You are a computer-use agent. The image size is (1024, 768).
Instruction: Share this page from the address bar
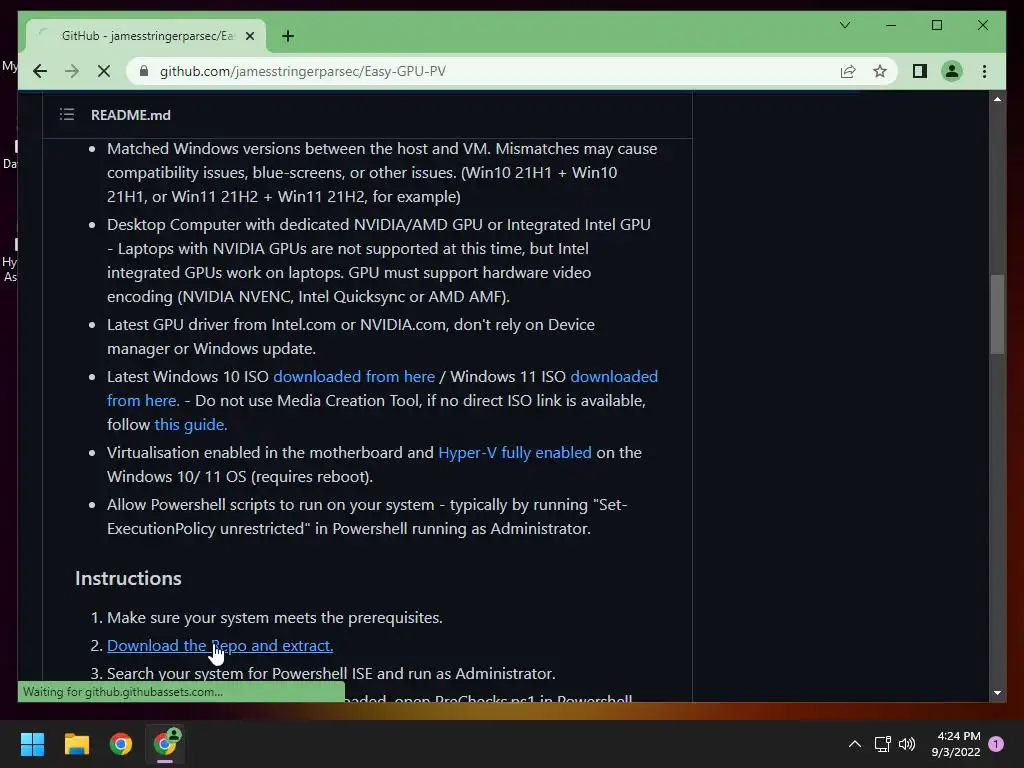click(x=848, y=71)
